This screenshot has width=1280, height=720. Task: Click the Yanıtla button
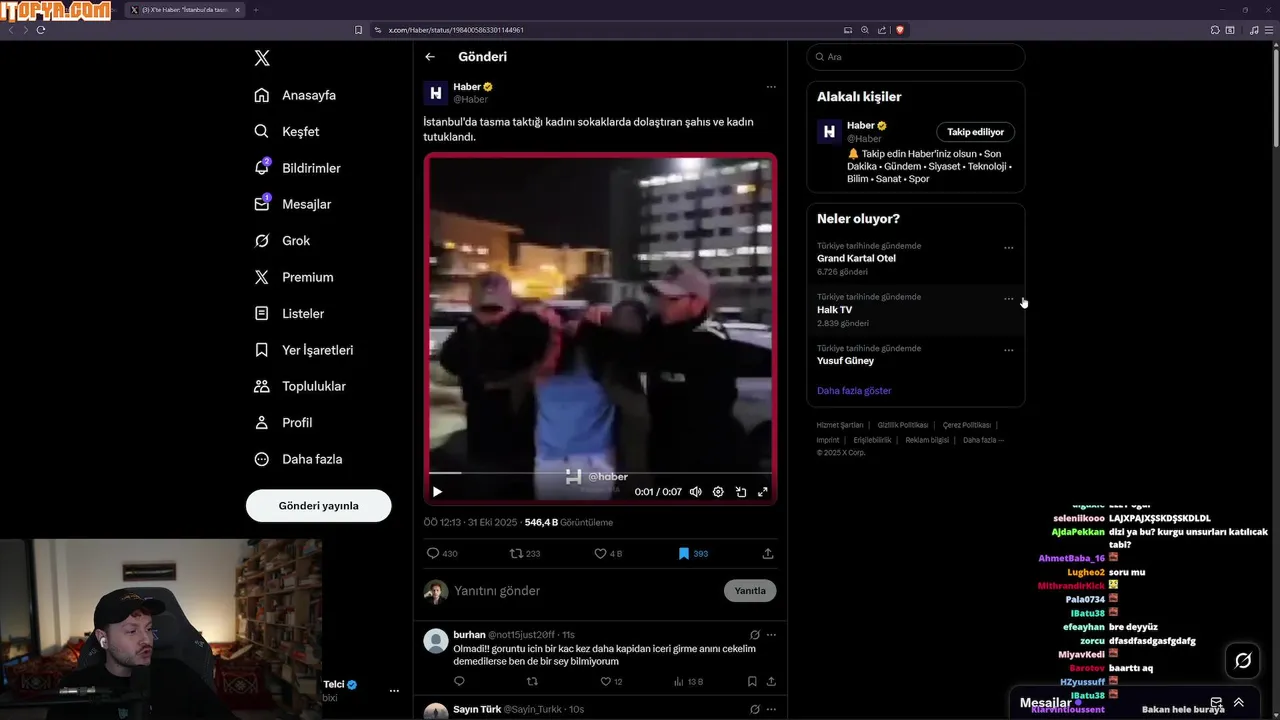(x=750, y=591)
